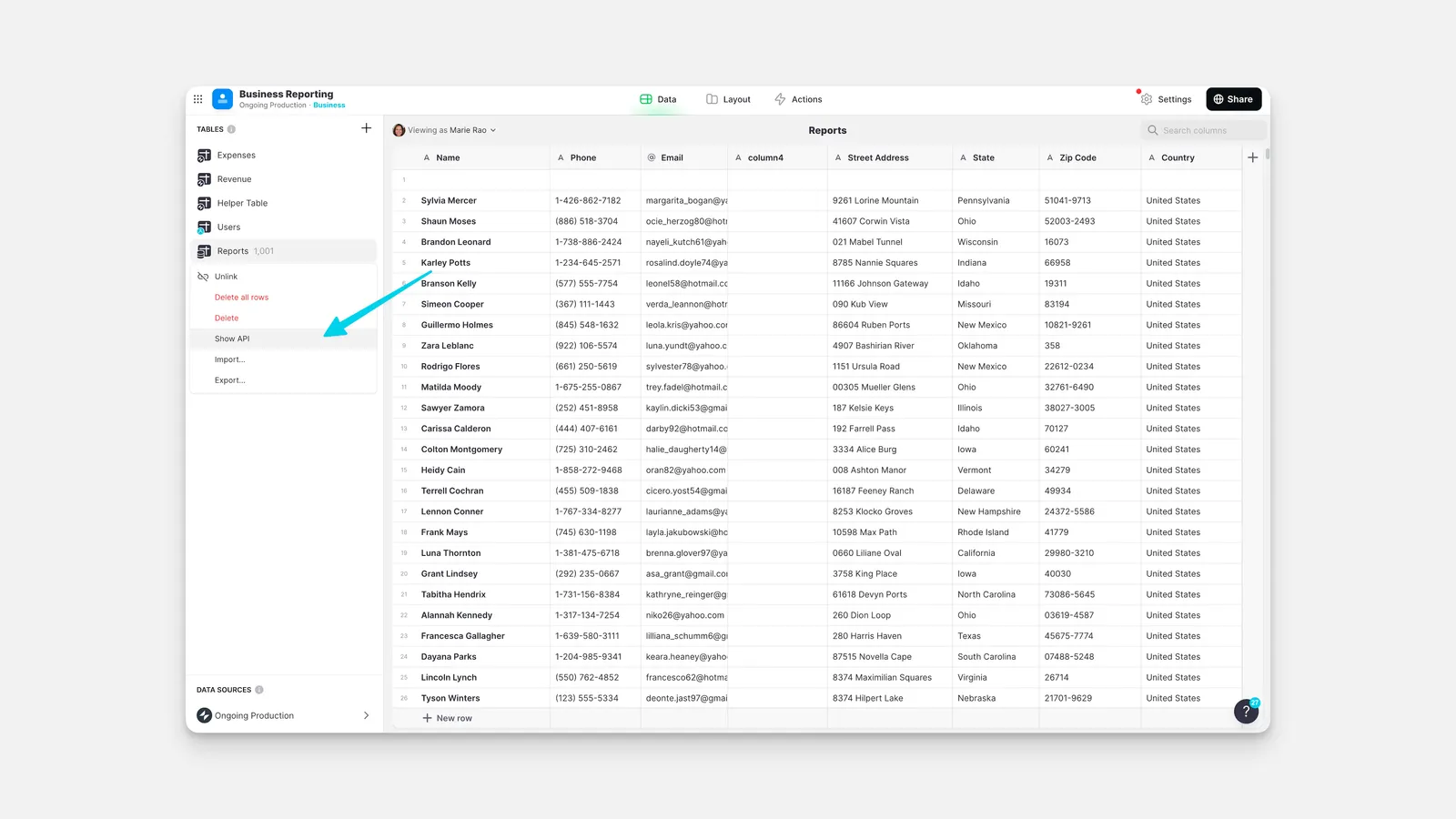Viewport: 1456px width, 819px height.
Task: Click the Search columns field
Action: 1203,130
